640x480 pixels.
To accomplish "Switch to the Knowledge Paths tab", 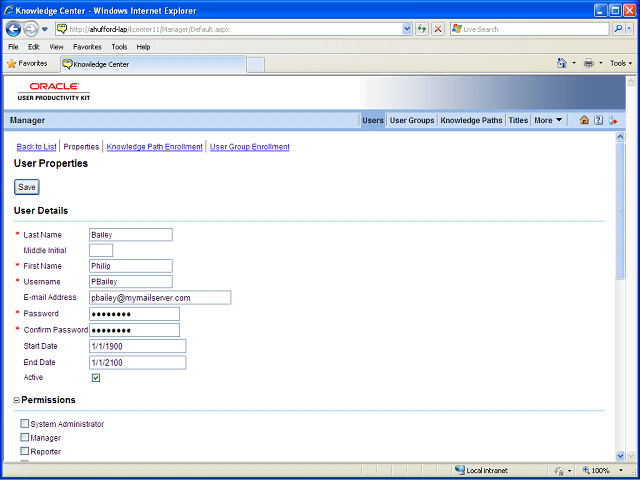I will [471, 120].
